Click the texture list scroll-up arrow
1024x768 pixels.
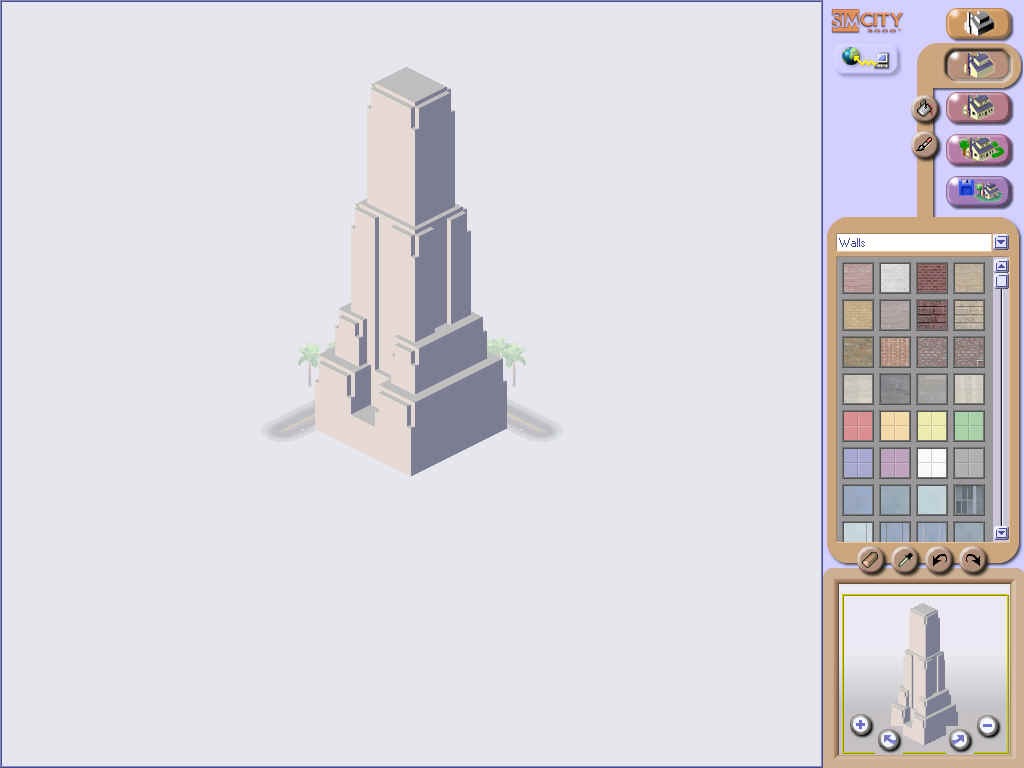[1001, 266]
